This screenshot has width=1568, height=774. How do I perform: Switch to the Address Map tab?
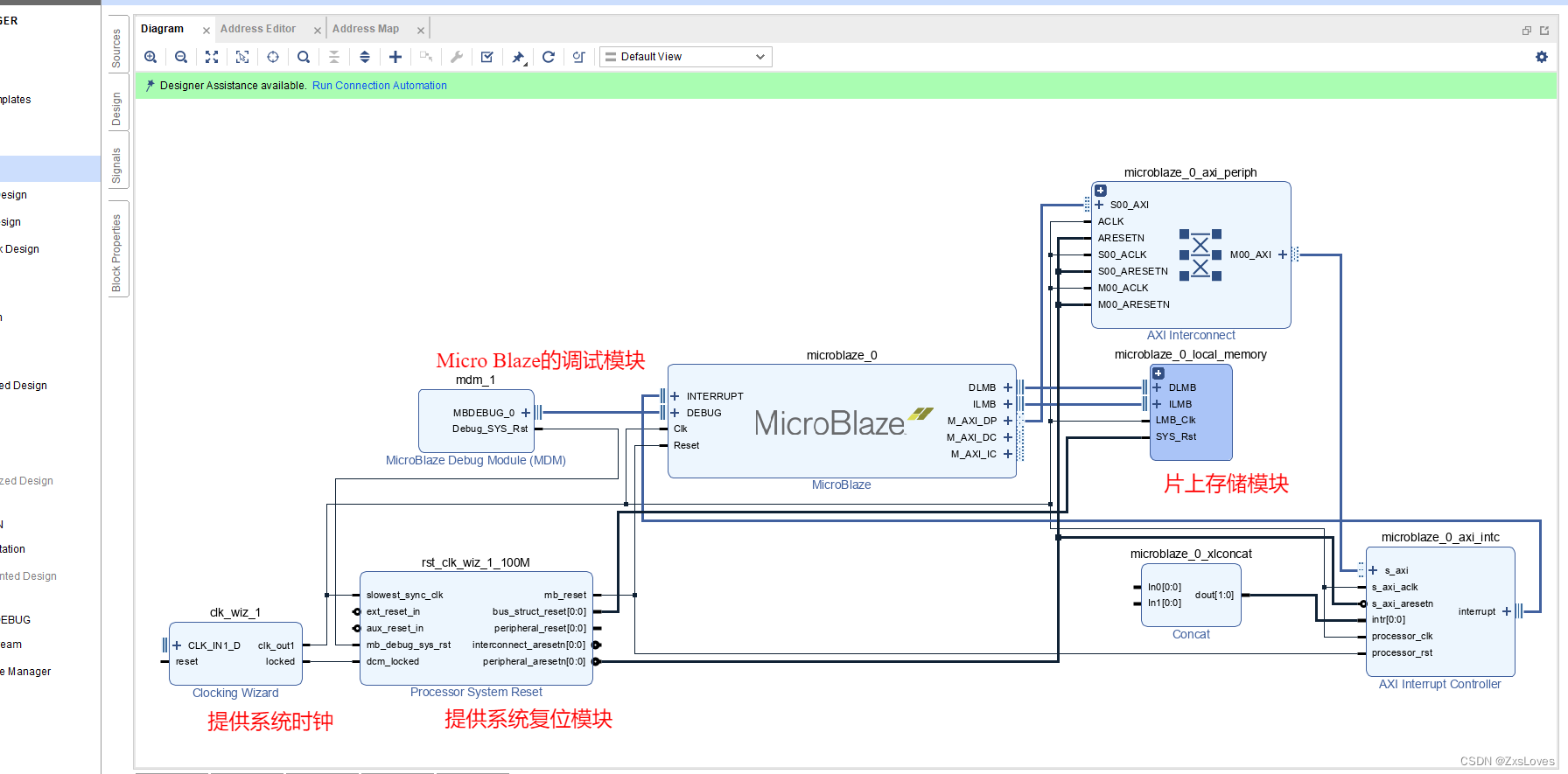point(366,29)
